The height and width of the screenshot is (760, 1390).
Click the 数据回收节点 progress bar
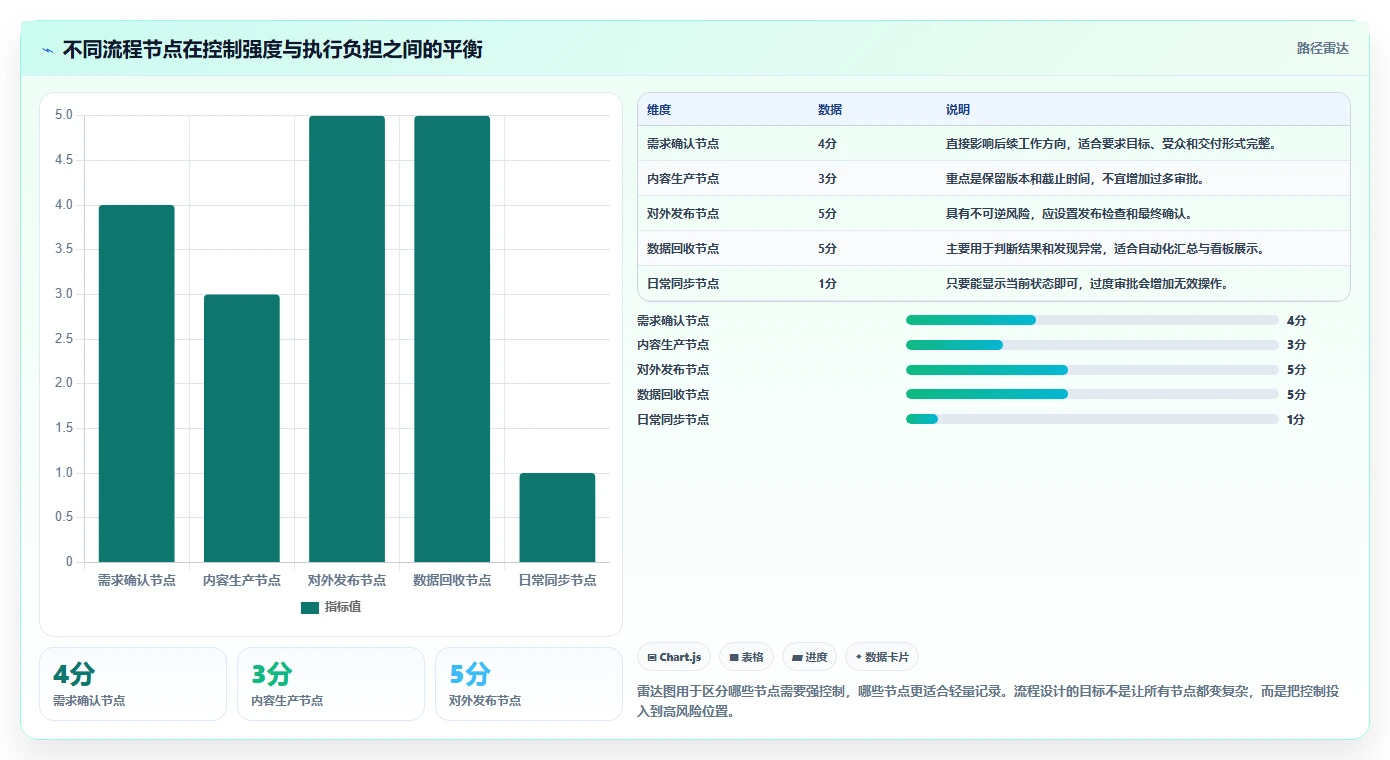pos(1092,394)
